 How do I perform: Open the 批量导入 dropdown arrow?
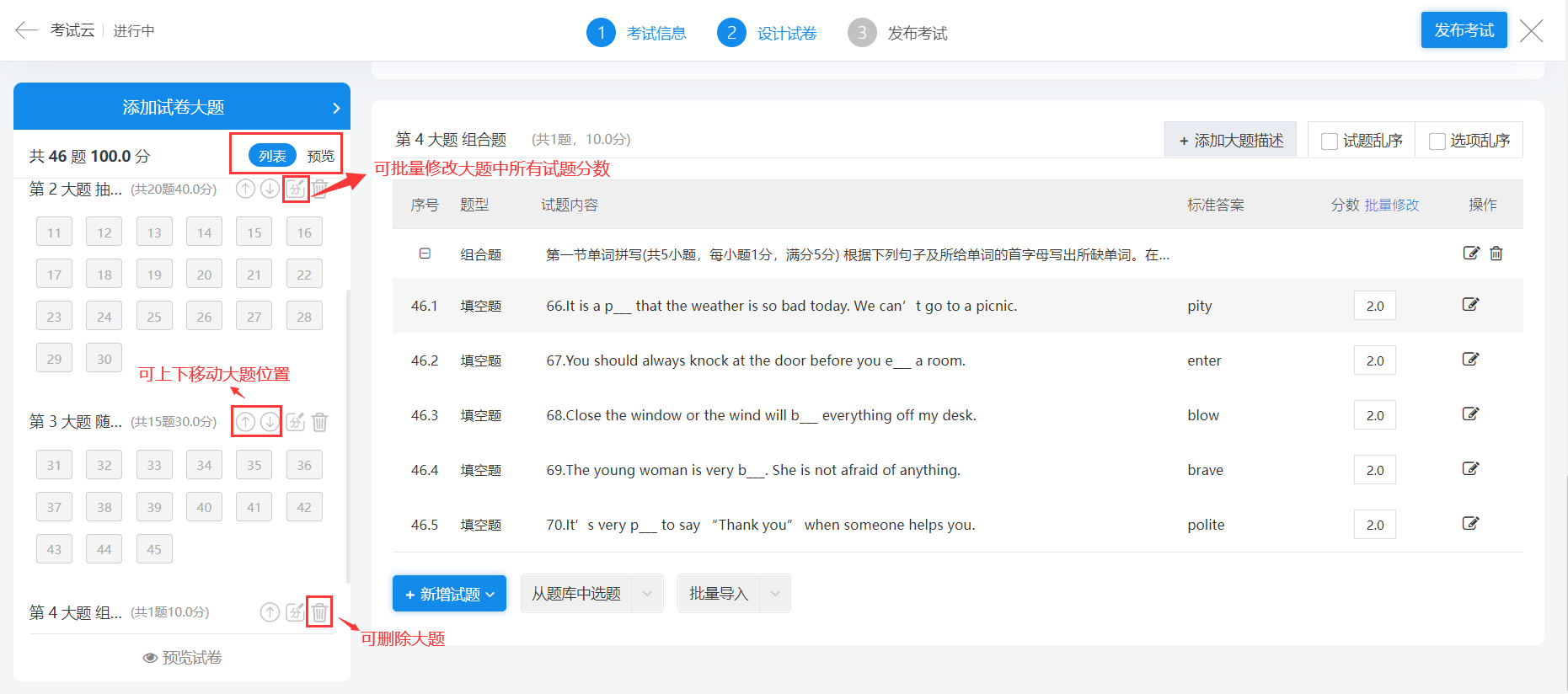775,594
